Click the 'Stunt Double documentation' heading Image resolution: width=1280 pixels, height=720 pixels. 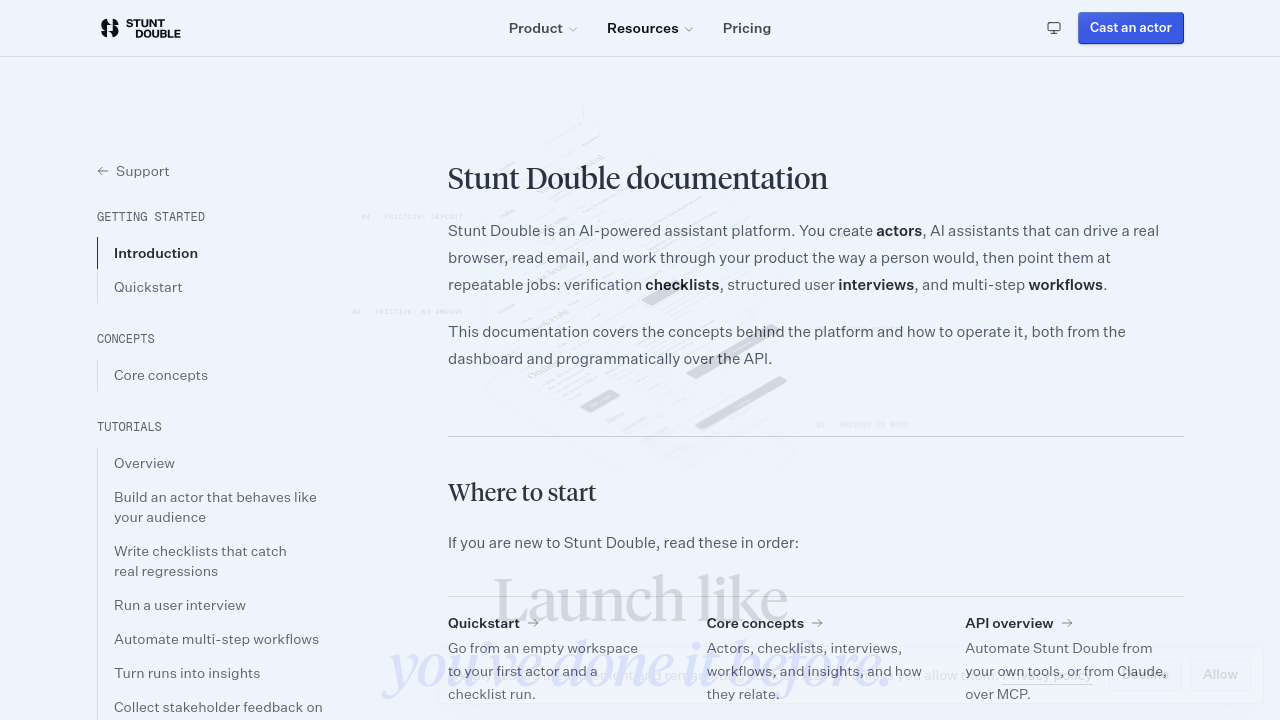coord(638,178)
